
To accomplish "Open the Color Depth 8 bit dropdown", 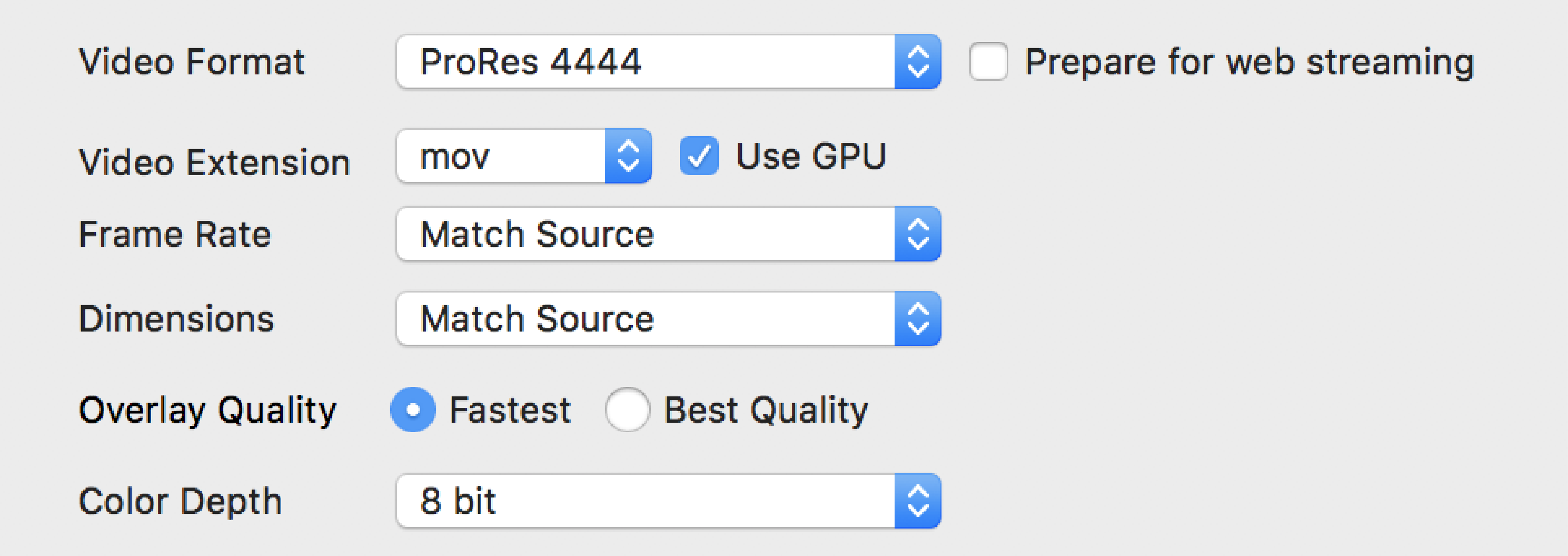I will pos(668,501).
